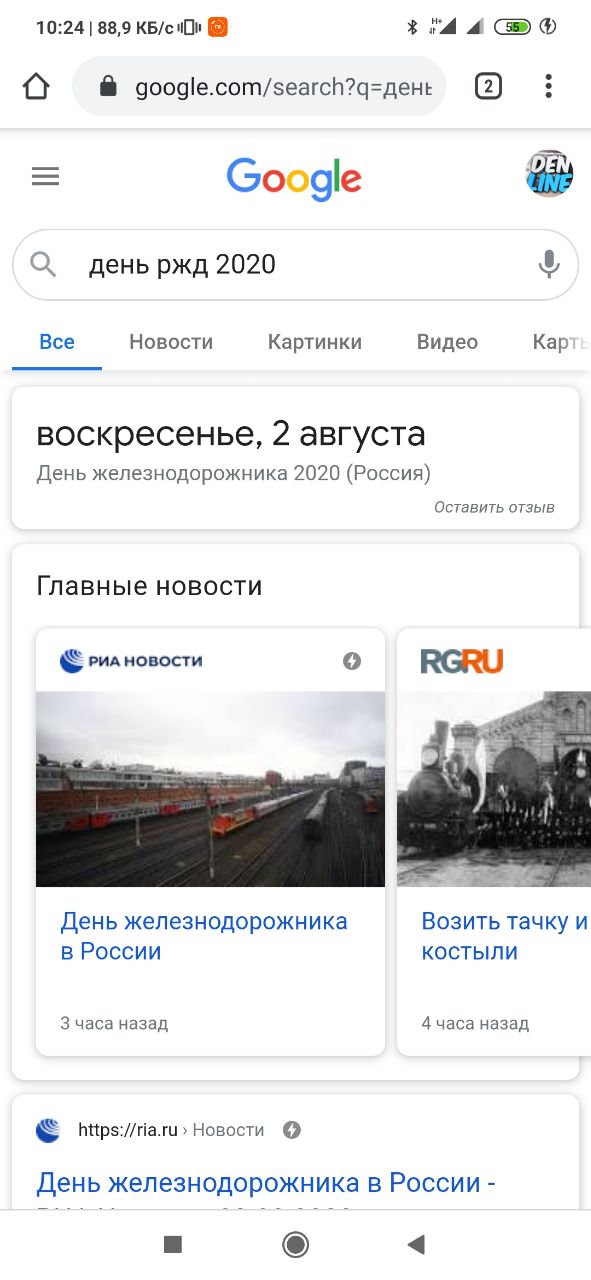The height and width of the screenshot is (1280, 591).
Task: Tap the Chrome home icon
Action: pos(36,87)
